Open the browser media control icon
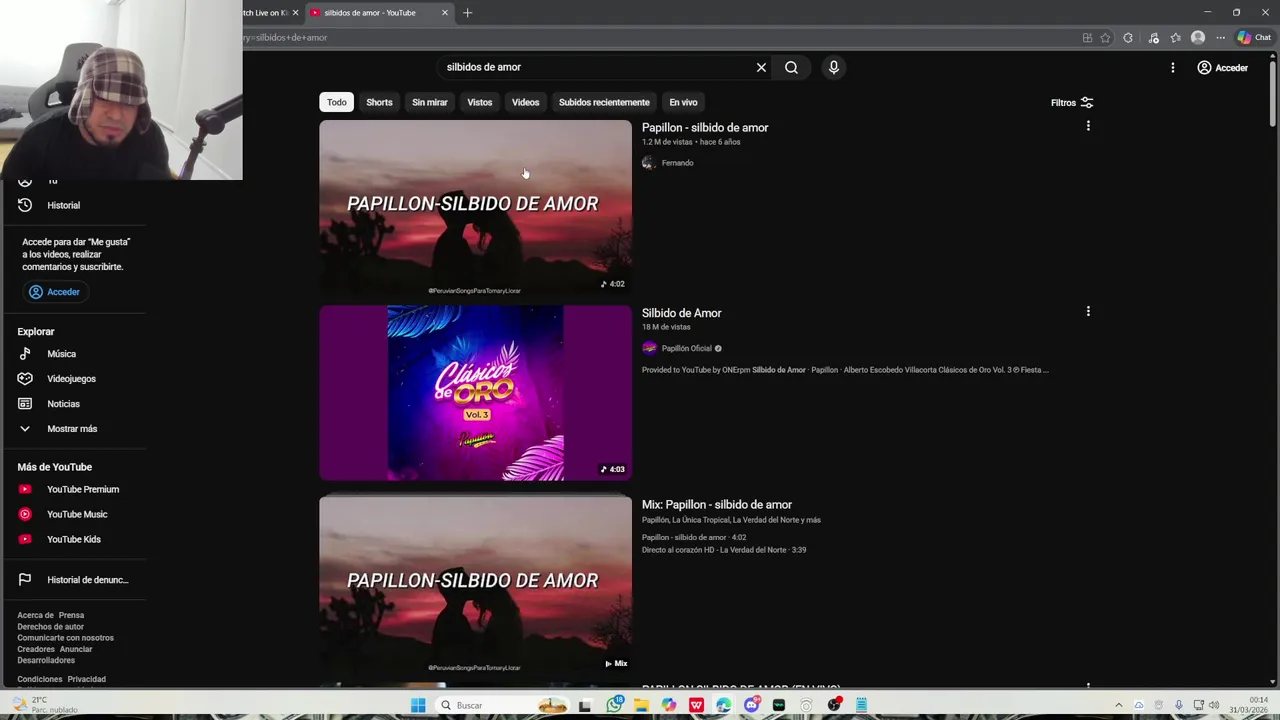The height and width of the screenshot is (720, 1280). [1153, 38]
